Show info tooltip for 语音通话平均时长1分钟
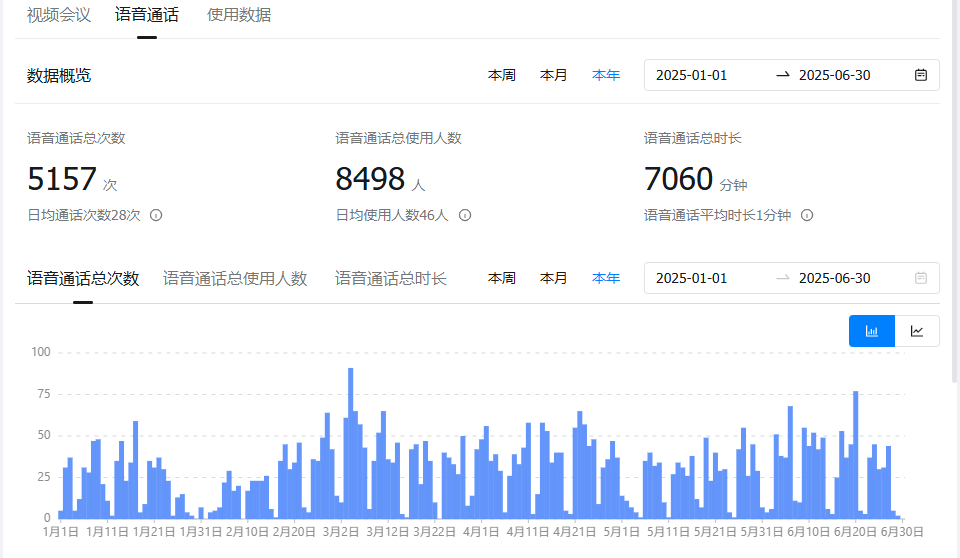This screenshot has width=960, height=558. (x=807, y=215)
